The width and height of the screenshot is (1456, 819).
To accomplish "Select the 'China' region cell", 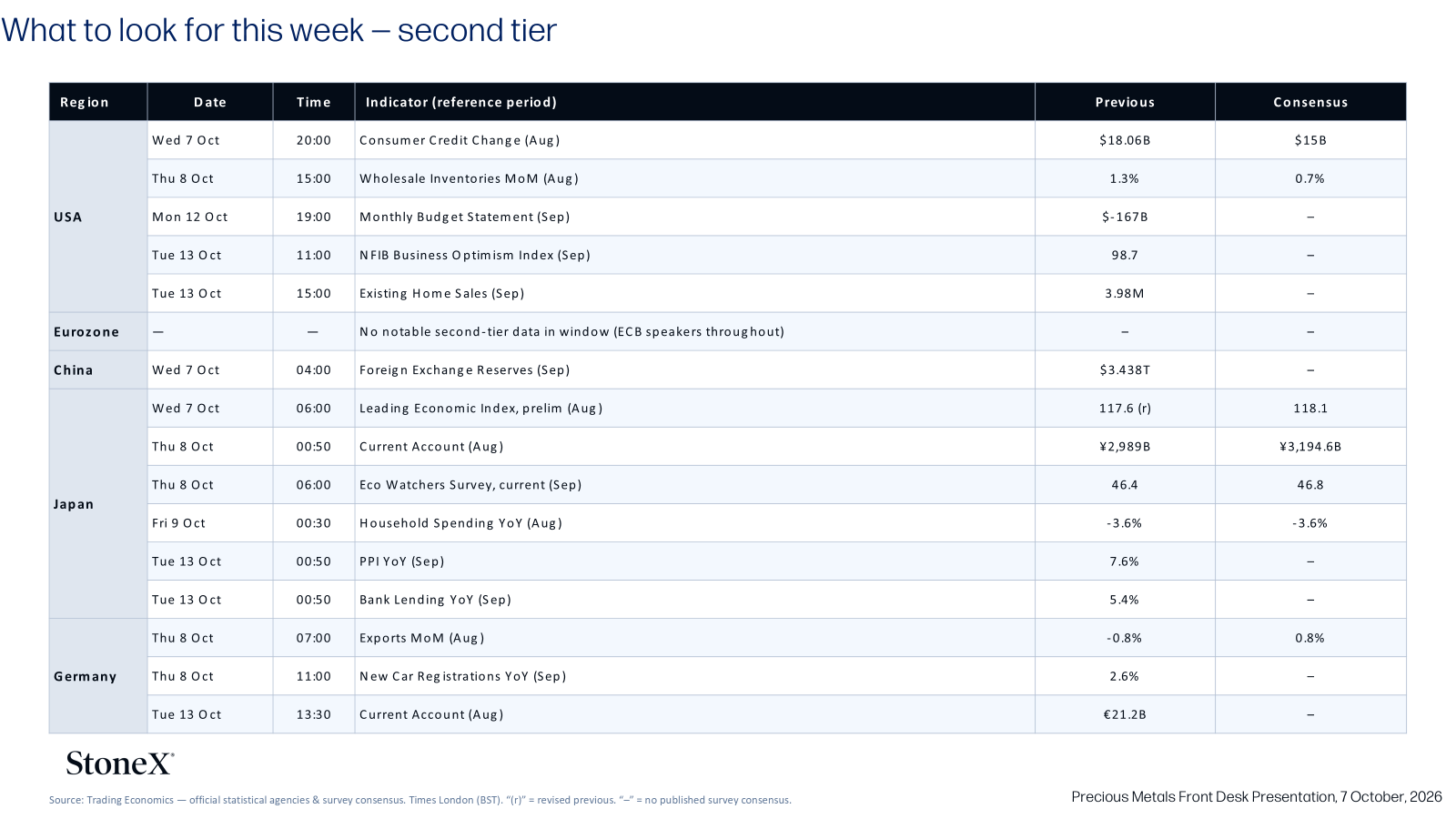I will pyautogui.click(x=98, y=369).
